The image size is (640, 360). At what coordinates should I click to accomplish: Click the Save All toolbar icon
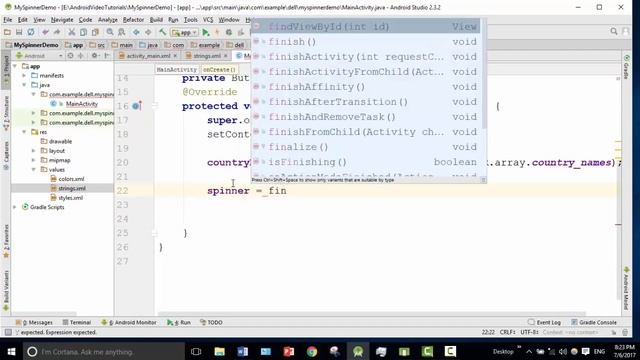point(19,32)
